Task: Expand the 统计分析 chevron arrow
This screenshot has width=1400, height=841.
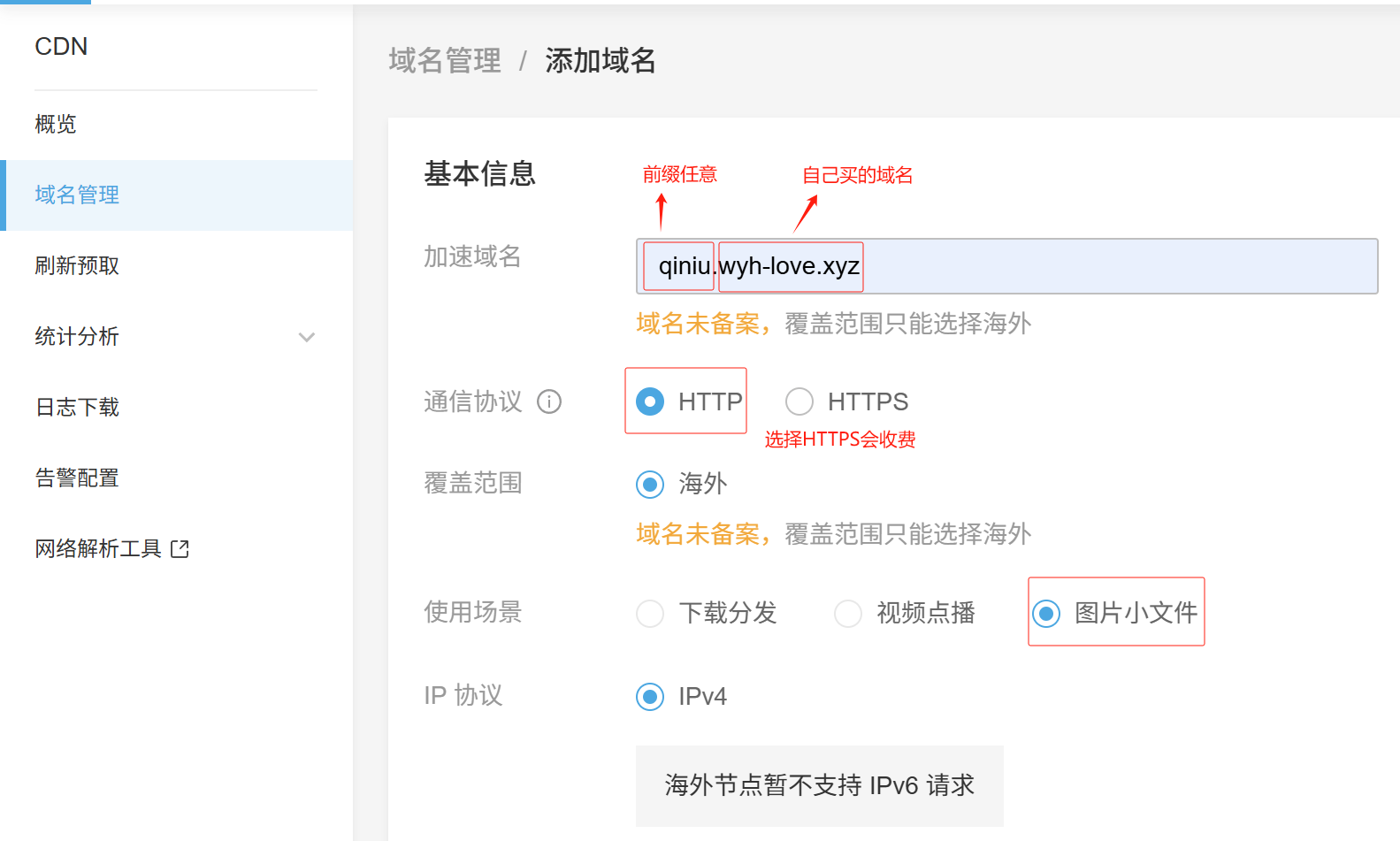Action: click(307, 337)
